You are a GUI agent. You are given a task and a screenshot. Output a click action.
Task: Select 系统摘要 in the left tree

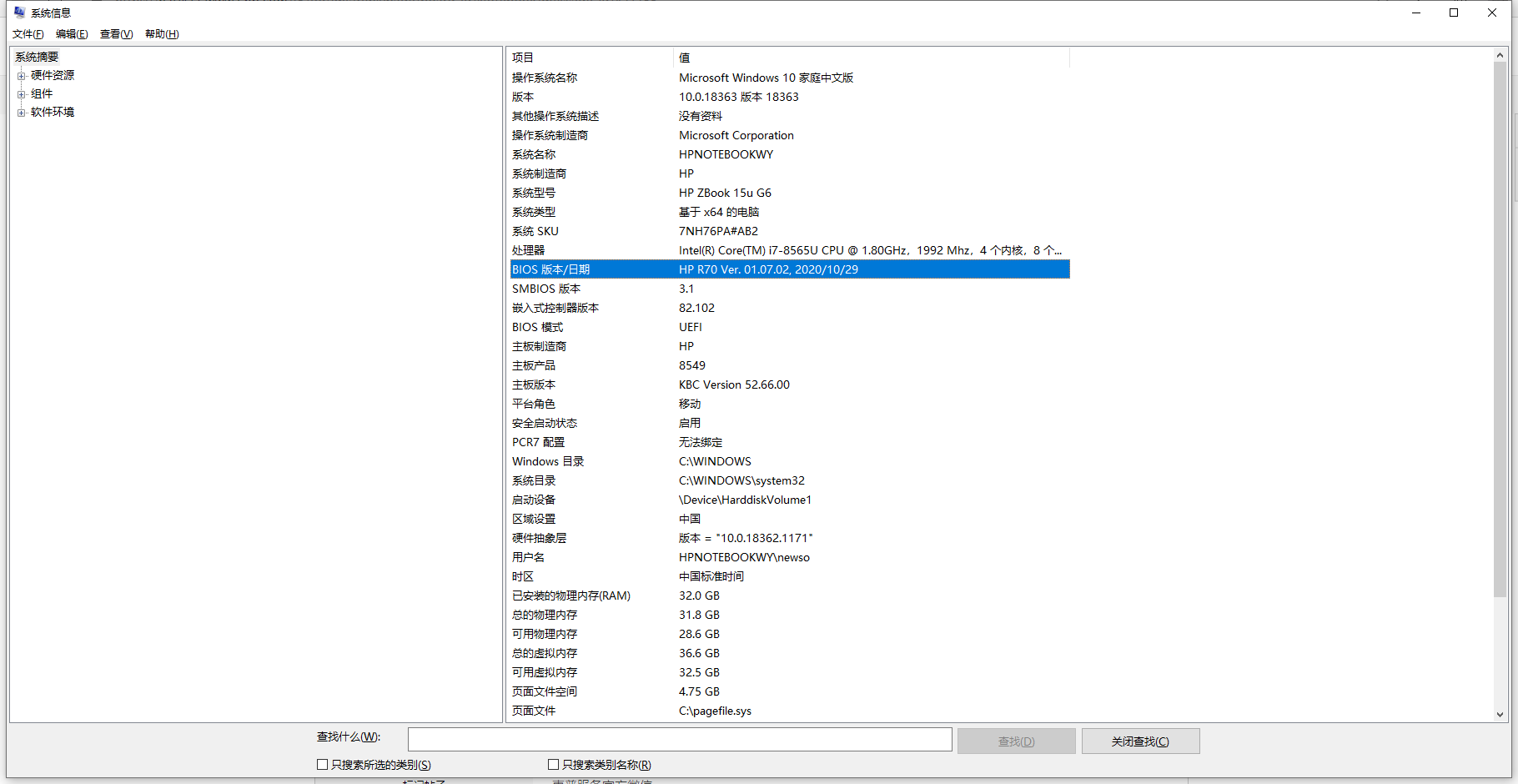pos(36,56)
